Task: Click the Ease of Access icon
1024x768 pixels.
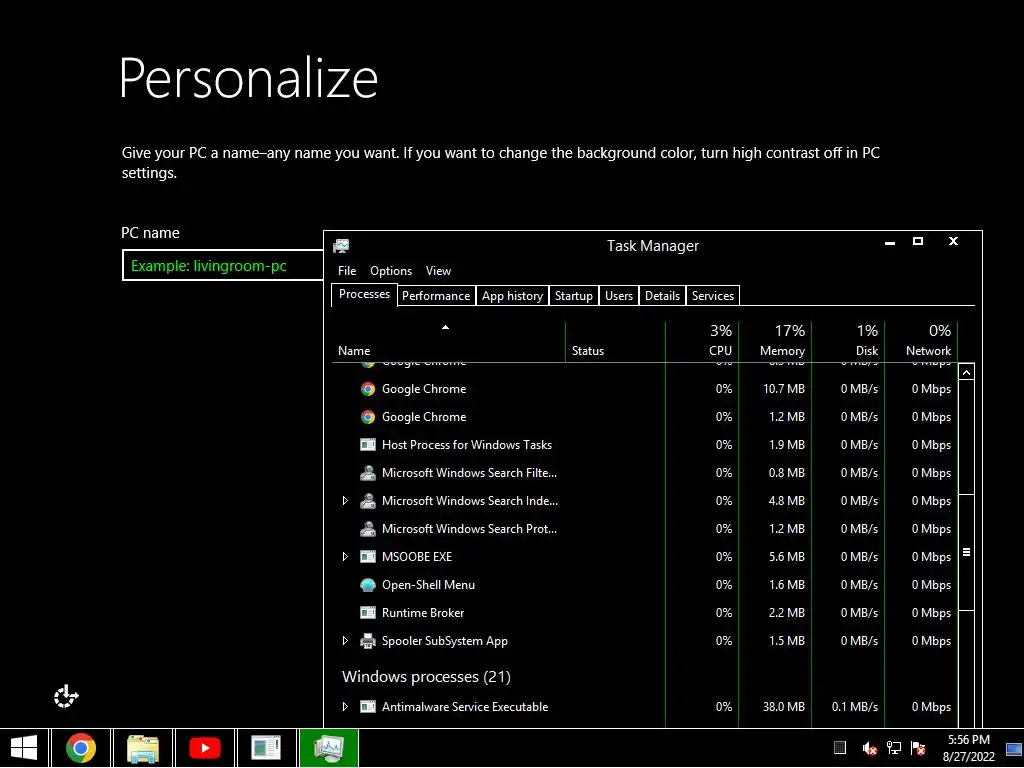Action: (66, 697)
